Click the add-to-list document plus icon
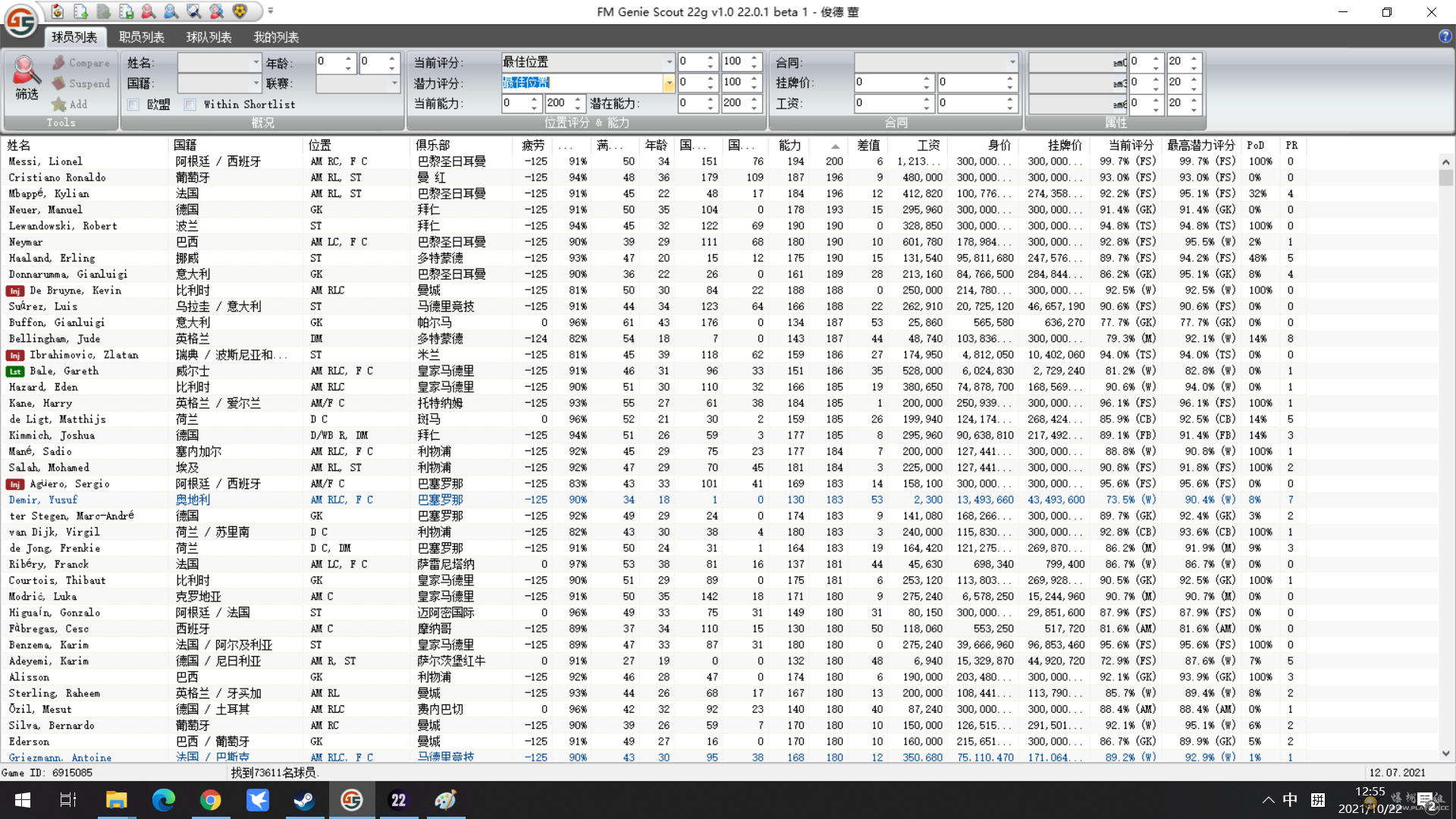The width and height of the screenshot is (1456, 819). click(103, 11)
